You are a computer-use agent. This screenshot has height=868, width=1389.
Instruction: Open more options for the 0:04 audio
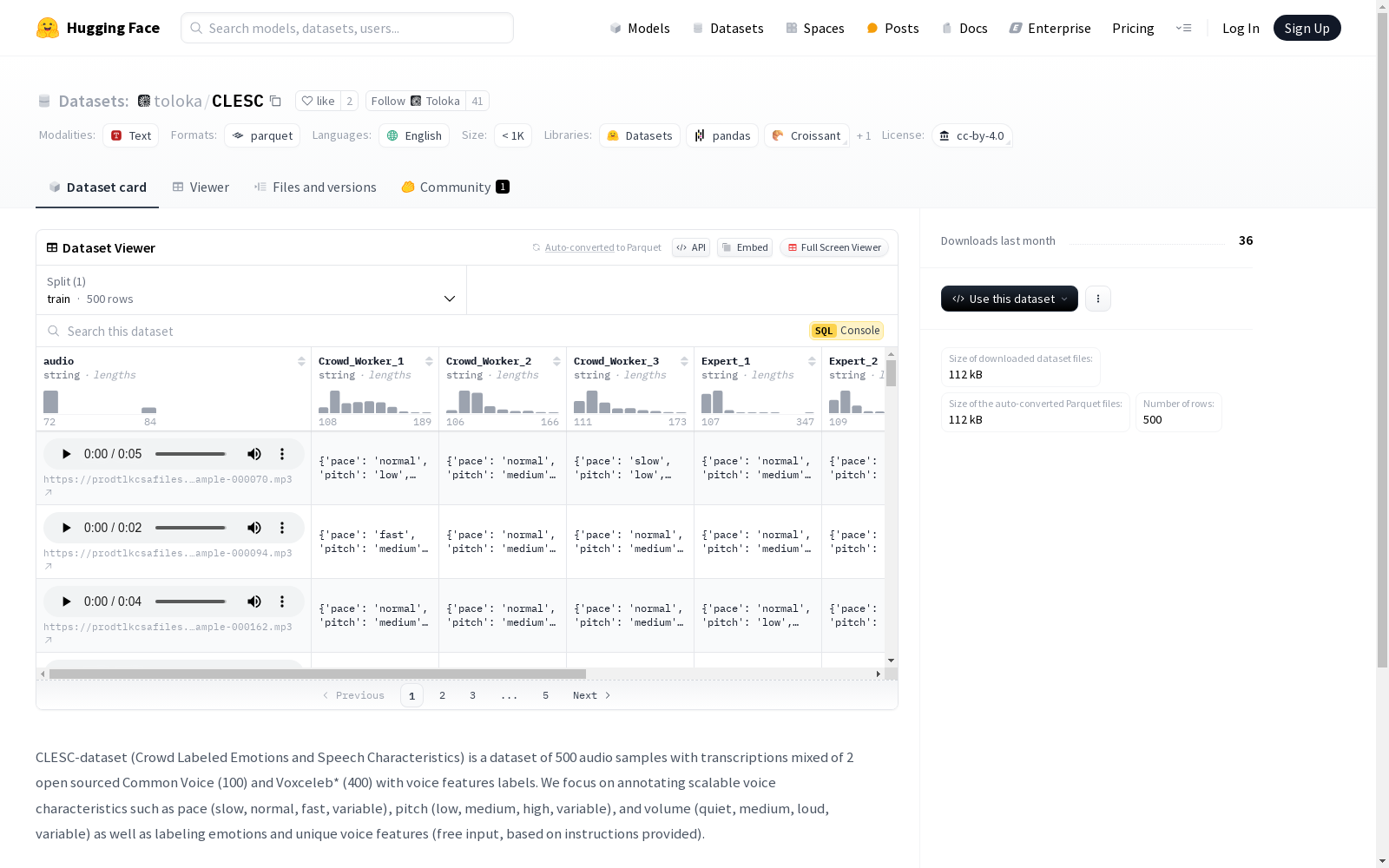282,602
